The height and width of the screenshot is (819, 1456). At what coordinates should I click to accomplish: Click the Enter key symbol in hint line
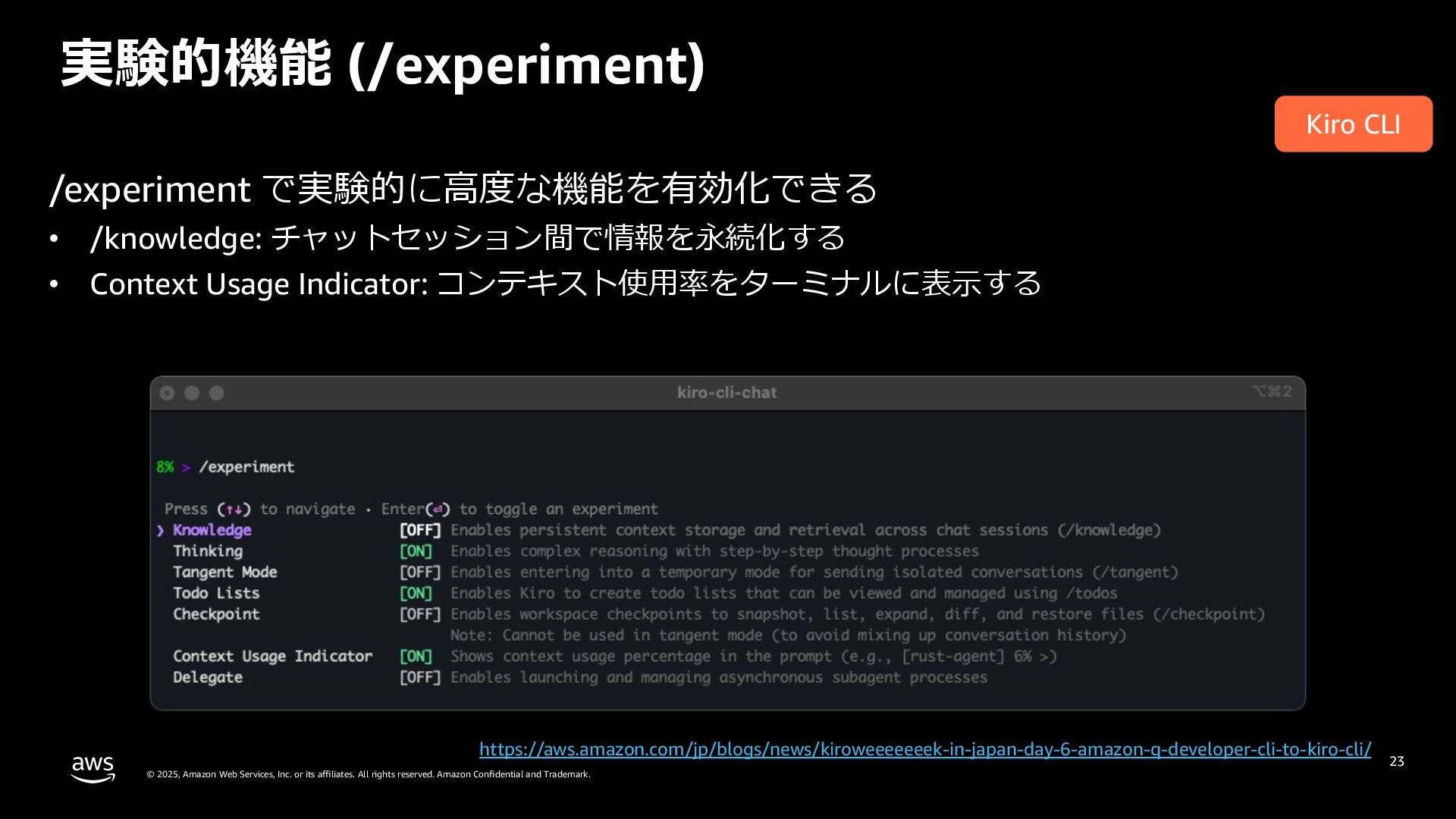438,510
